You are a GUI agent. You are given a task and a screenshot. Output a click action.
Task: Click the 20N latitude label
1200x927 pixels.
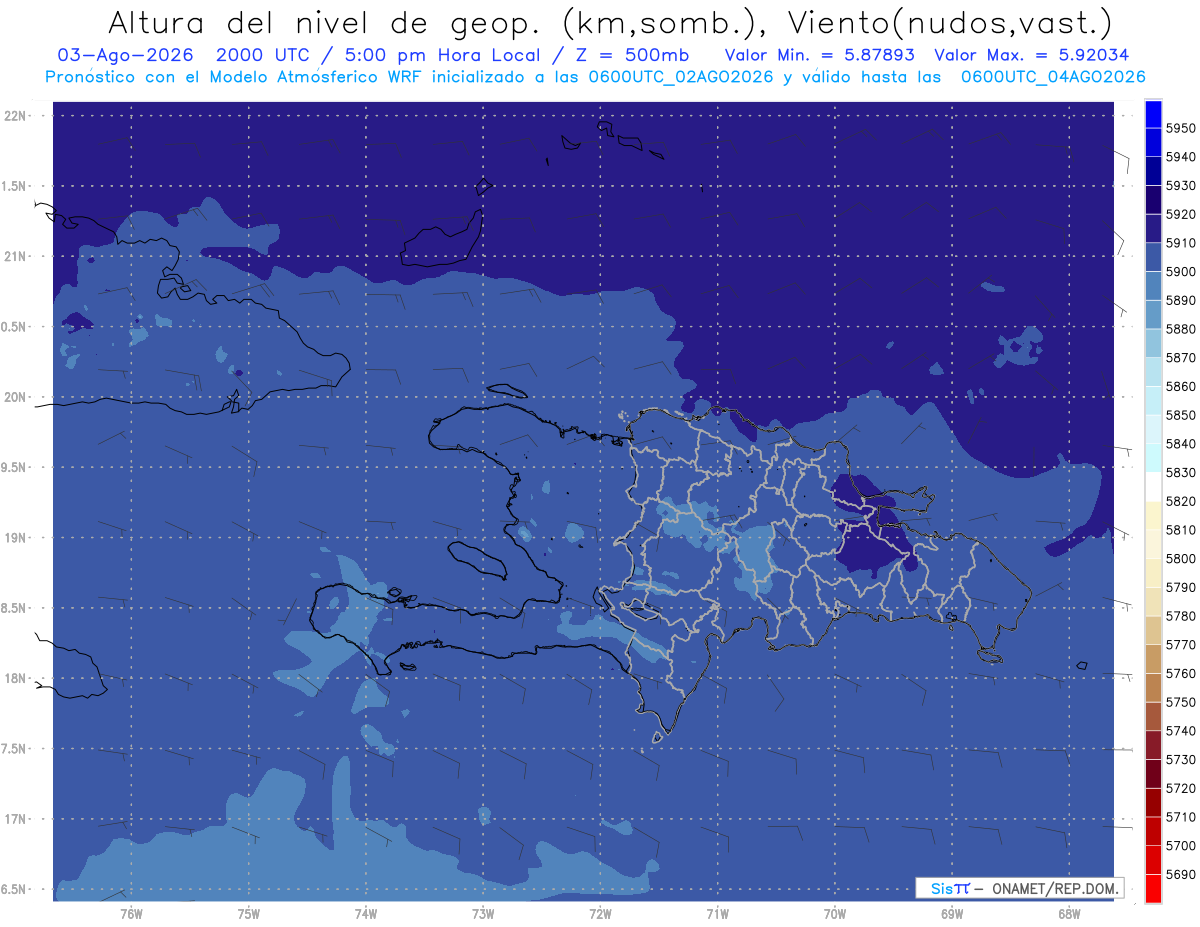16,398
